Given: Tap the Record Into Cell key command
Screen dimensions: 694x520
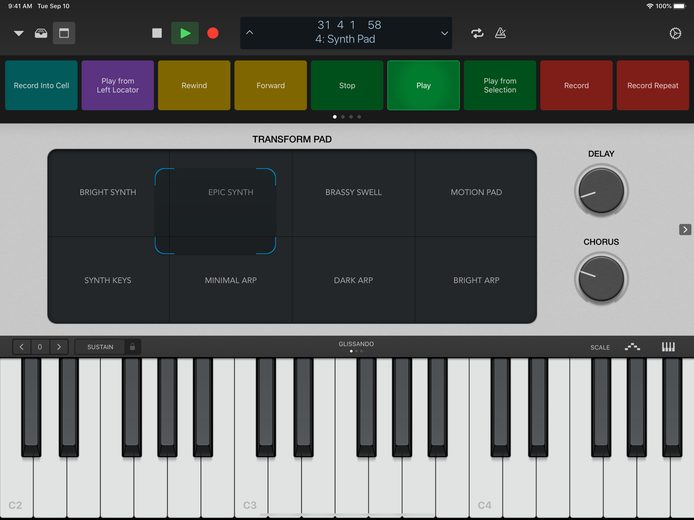Looking at the screenshot, I should click(41, 85).
